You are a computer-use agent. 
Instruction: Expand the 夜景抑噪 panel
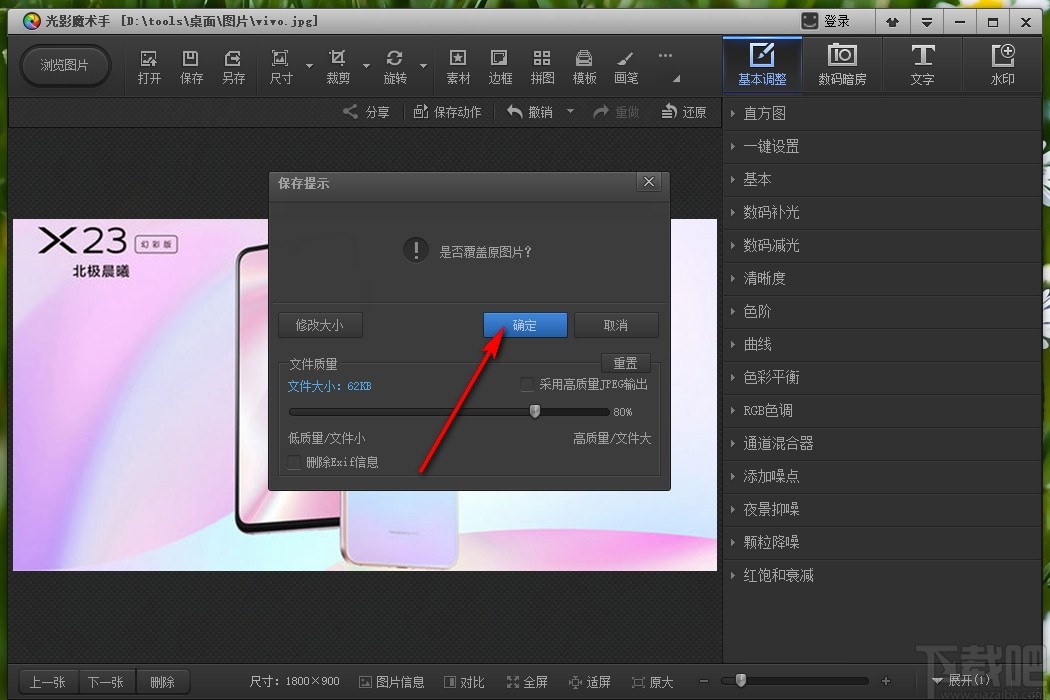(x=882, y=509)
